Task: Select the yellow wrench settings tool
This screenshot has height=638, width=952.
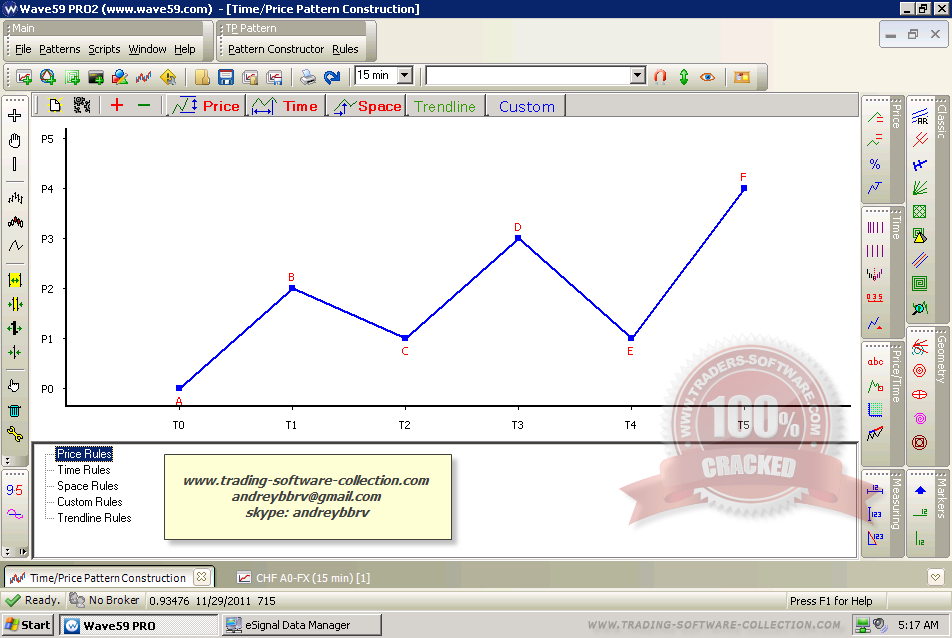Action: tap(14, 434)
